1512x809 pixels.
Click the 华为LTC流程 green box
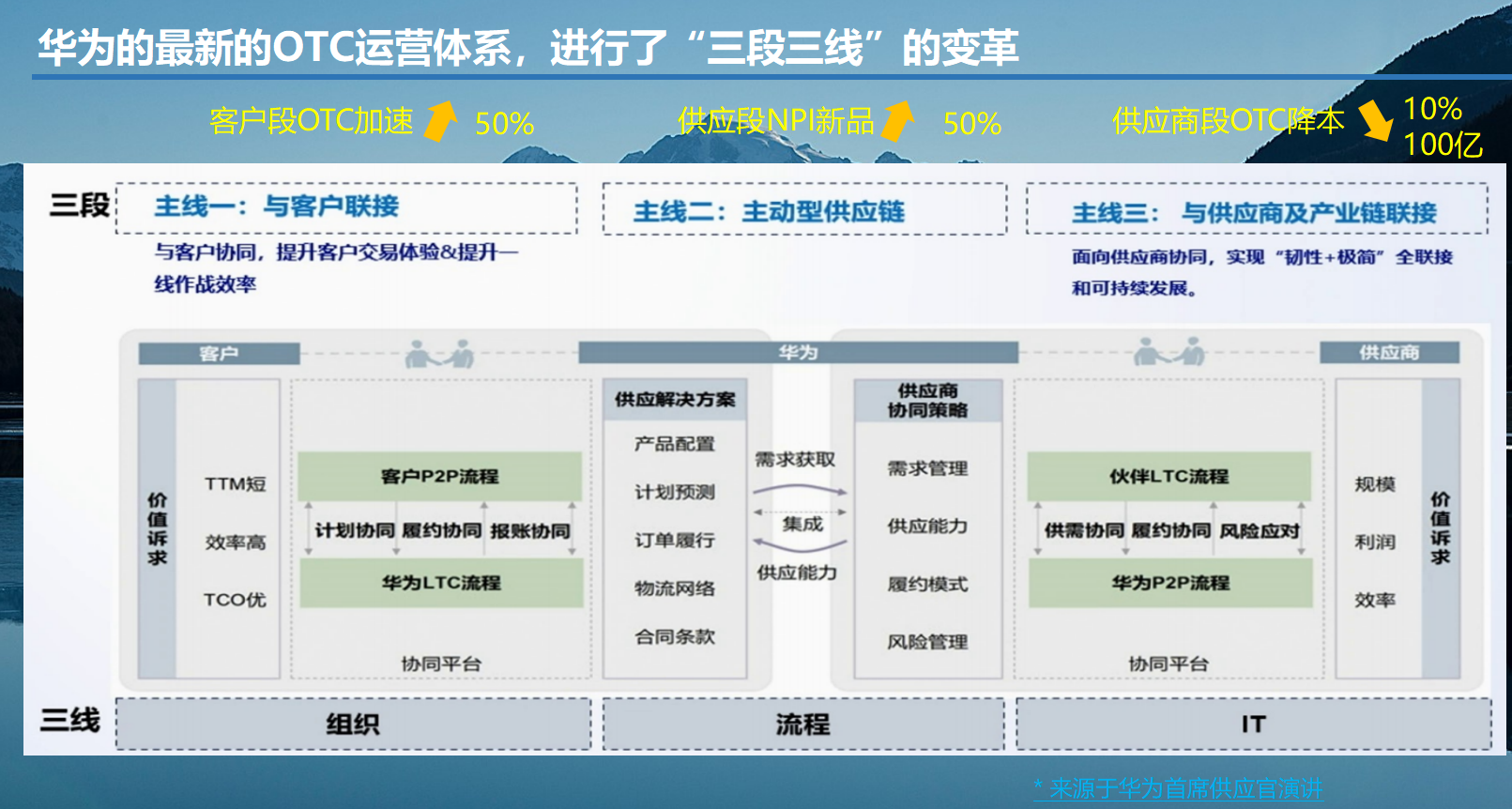pos(441,583)
